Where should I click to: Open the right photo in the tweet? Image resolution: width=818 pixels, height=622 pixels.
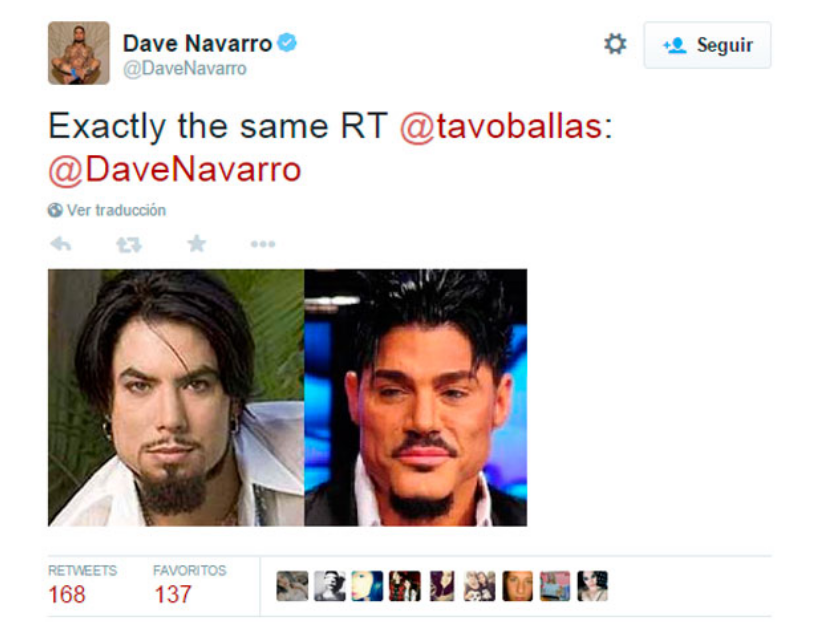click(416, 398)
